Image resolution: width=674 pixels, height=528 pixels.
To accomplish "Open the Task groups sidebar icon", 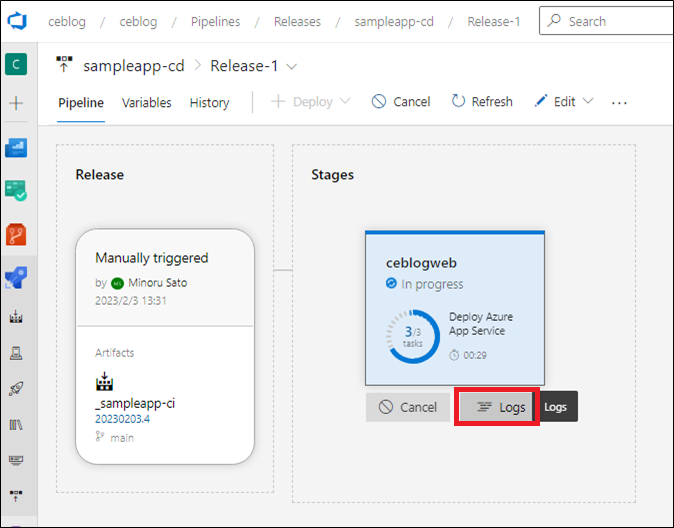I will pos(16,460).
